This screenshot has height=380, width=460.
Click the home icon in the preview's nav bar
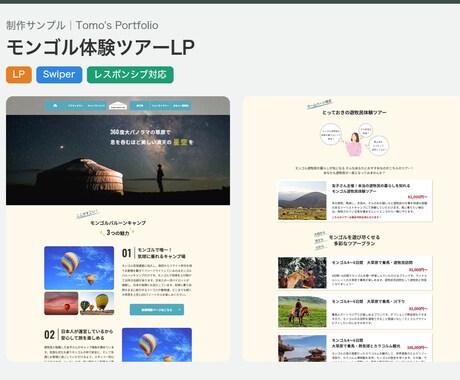click(x=55, y=105)
